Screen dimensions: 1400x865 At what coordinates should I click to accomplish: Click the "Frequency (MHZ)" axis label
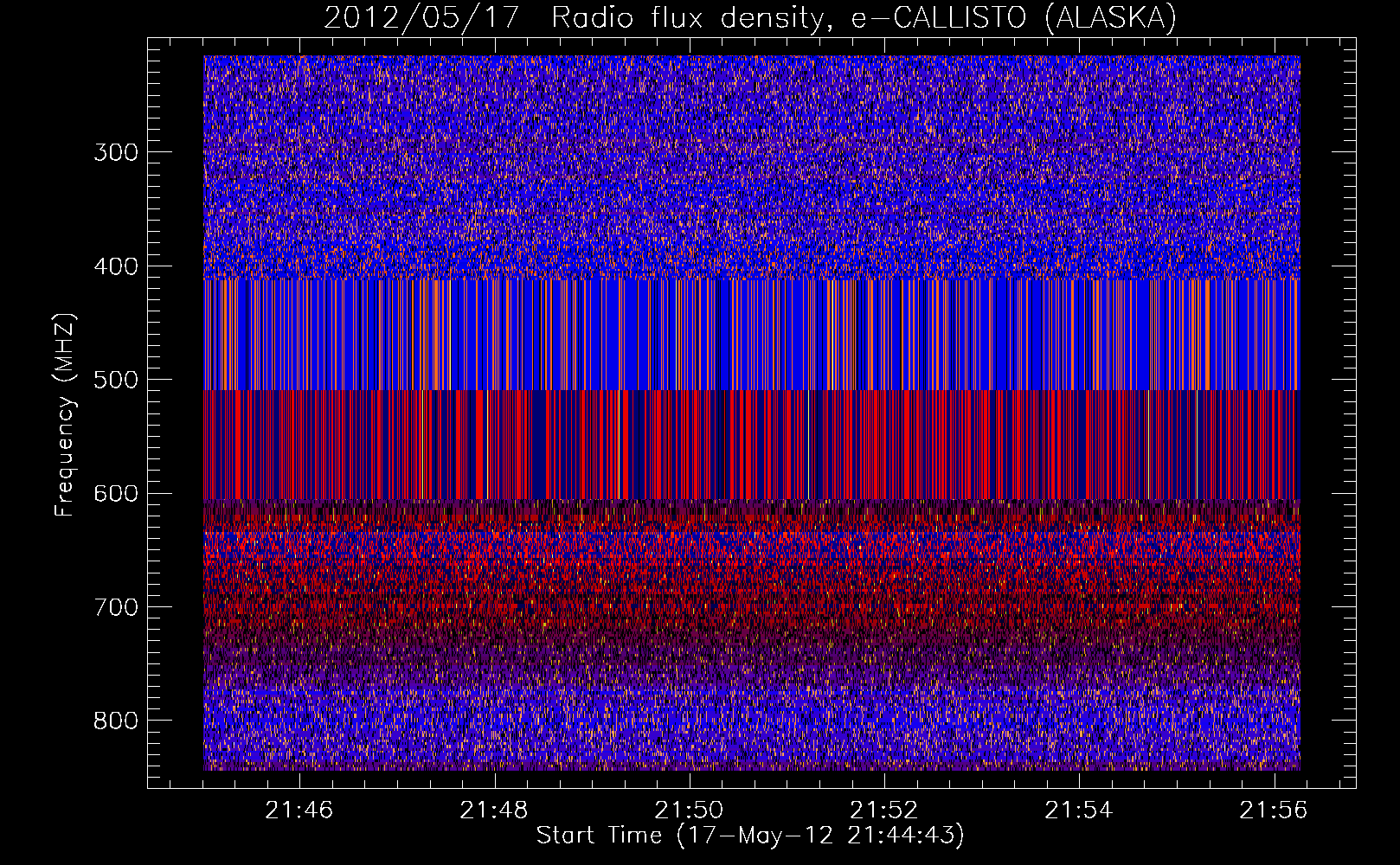point(64,415)
